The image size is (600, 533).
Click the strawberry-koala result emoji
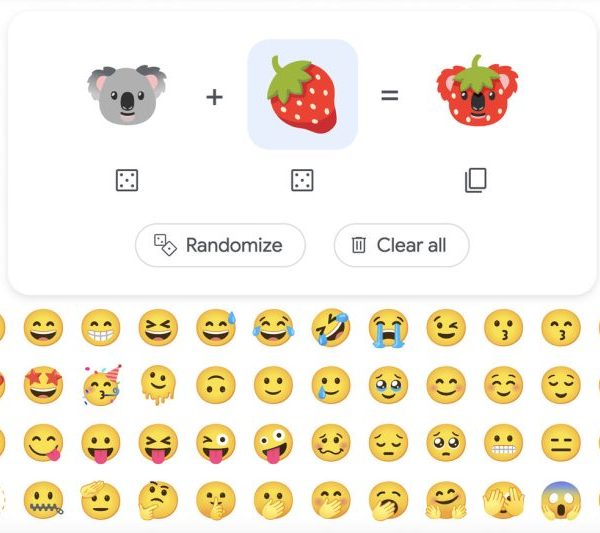click(x=477, y=91)
